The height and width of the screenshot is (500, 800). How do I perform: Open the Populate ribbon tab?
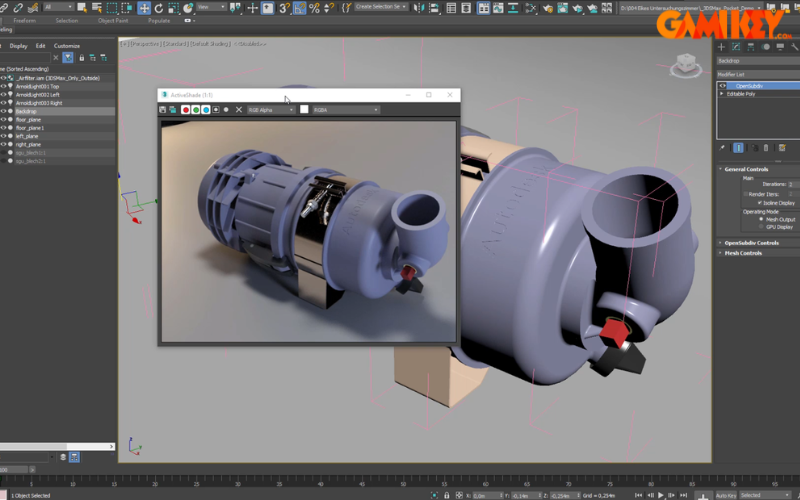pos(159,21)
